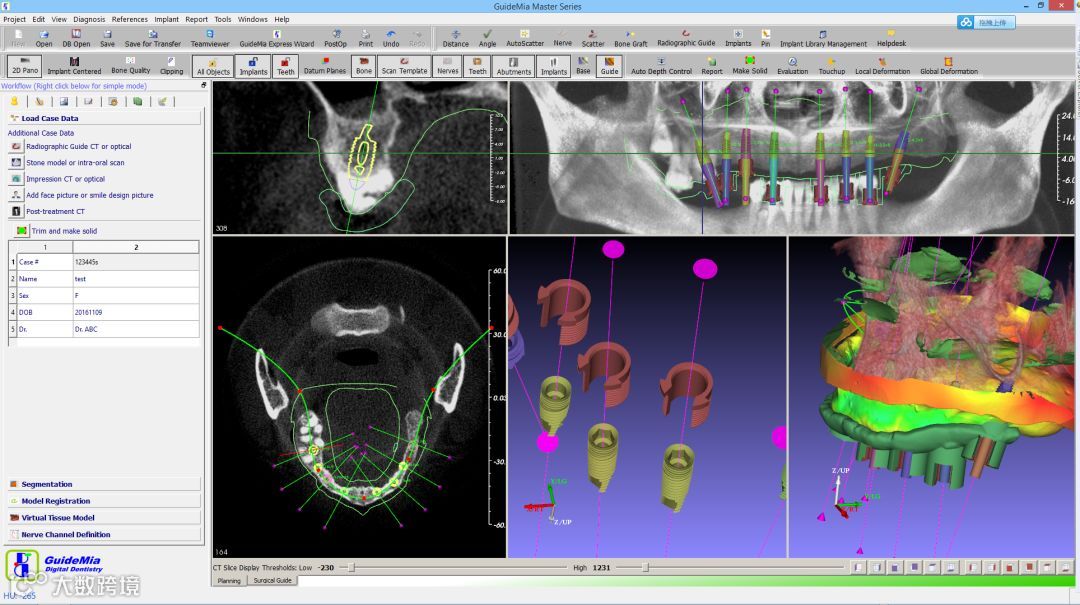Click the AutoScatter tool
Screen dimensions: 1080x605
[x=525, y=39]
